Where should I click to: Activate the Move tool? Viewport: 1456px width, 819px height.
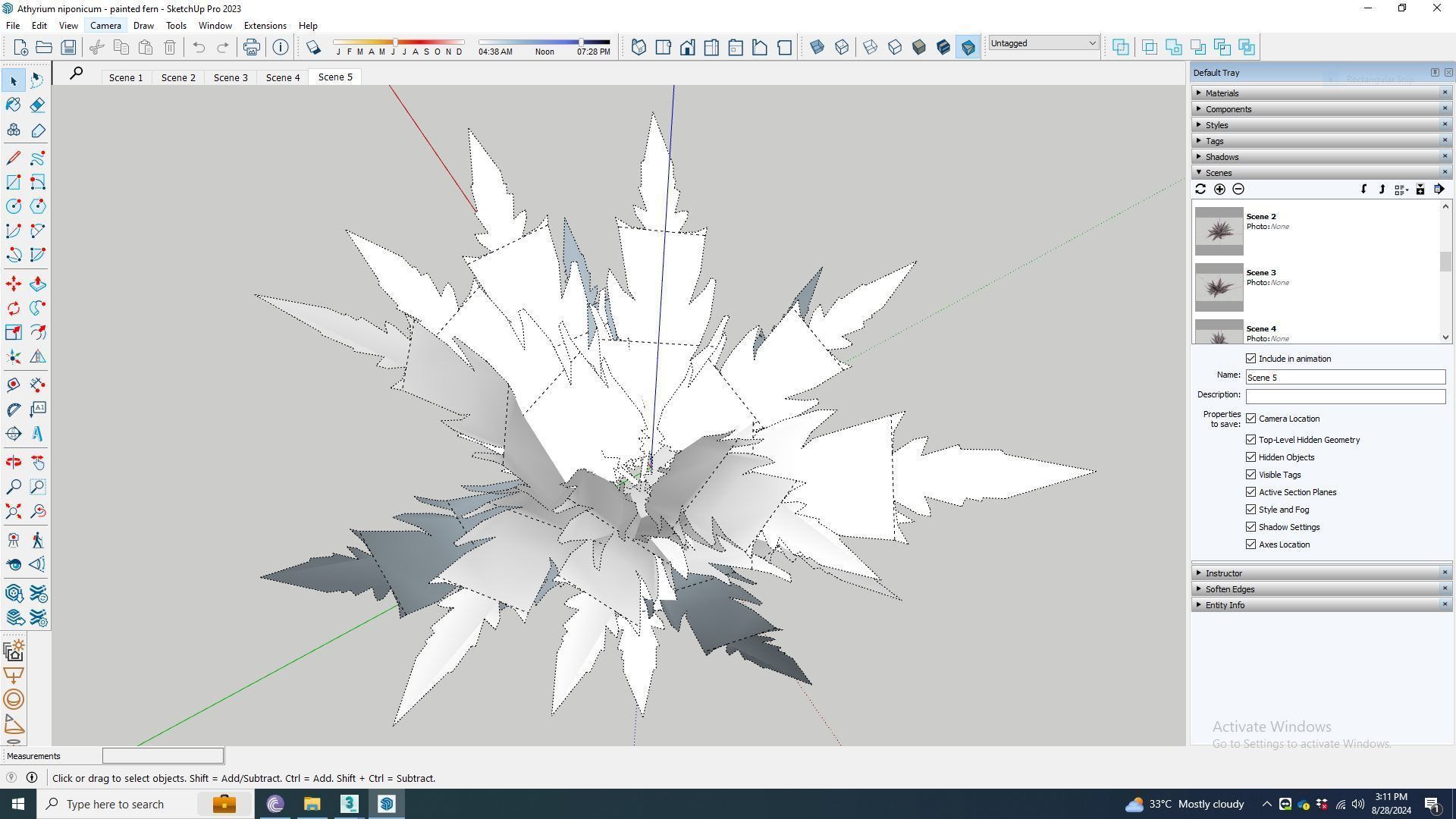pos(14,284)
